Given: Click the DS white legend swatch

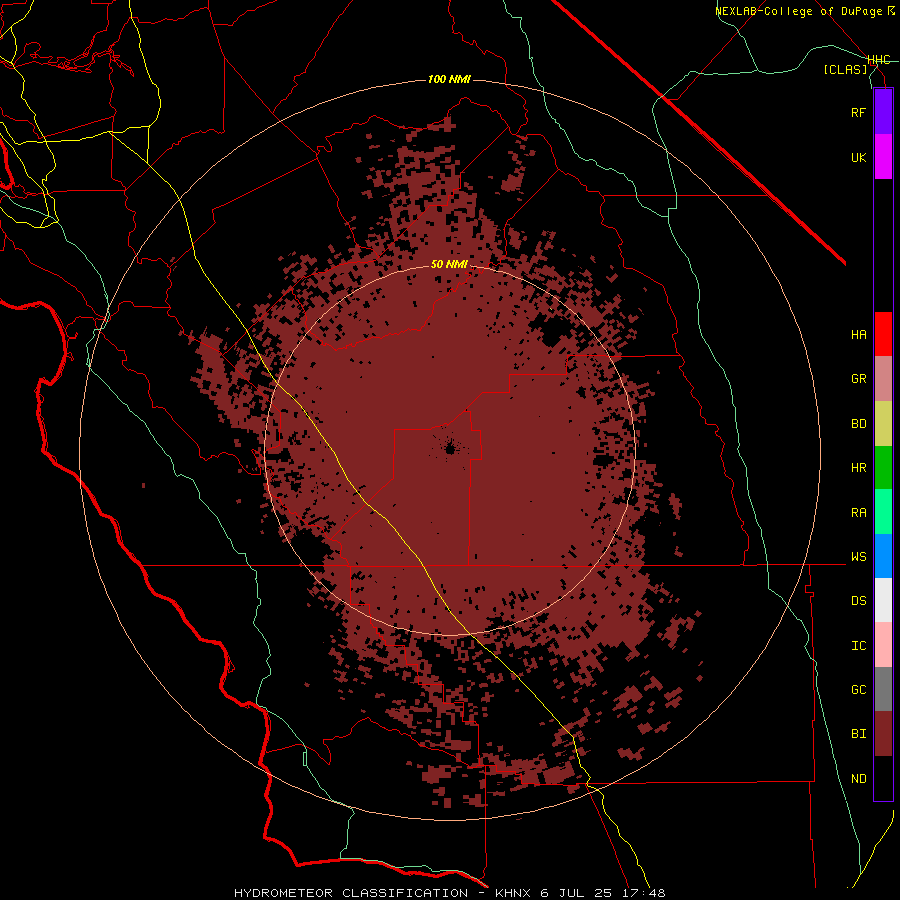Looking at the screenshot, I should point(883,600).
